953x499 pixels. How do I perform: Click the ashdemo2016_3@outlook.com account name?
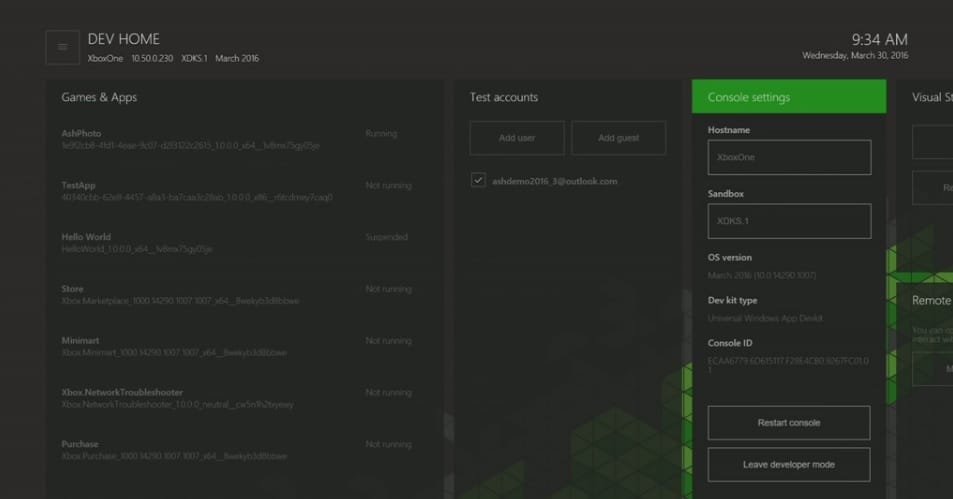pos(554,181)
